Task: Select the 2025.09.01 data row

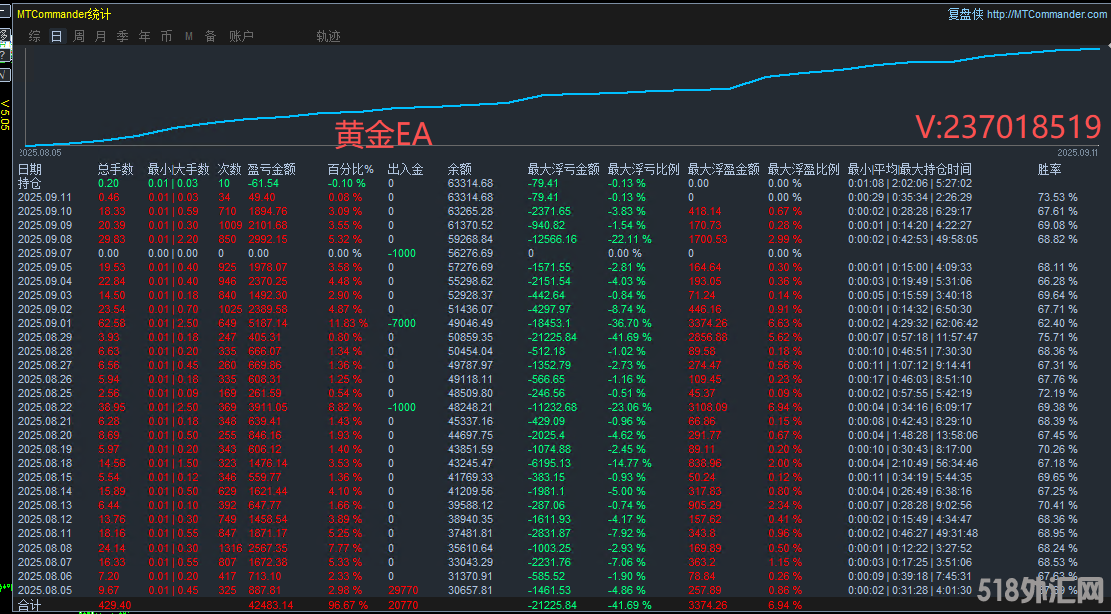Action: pos(45,324)
